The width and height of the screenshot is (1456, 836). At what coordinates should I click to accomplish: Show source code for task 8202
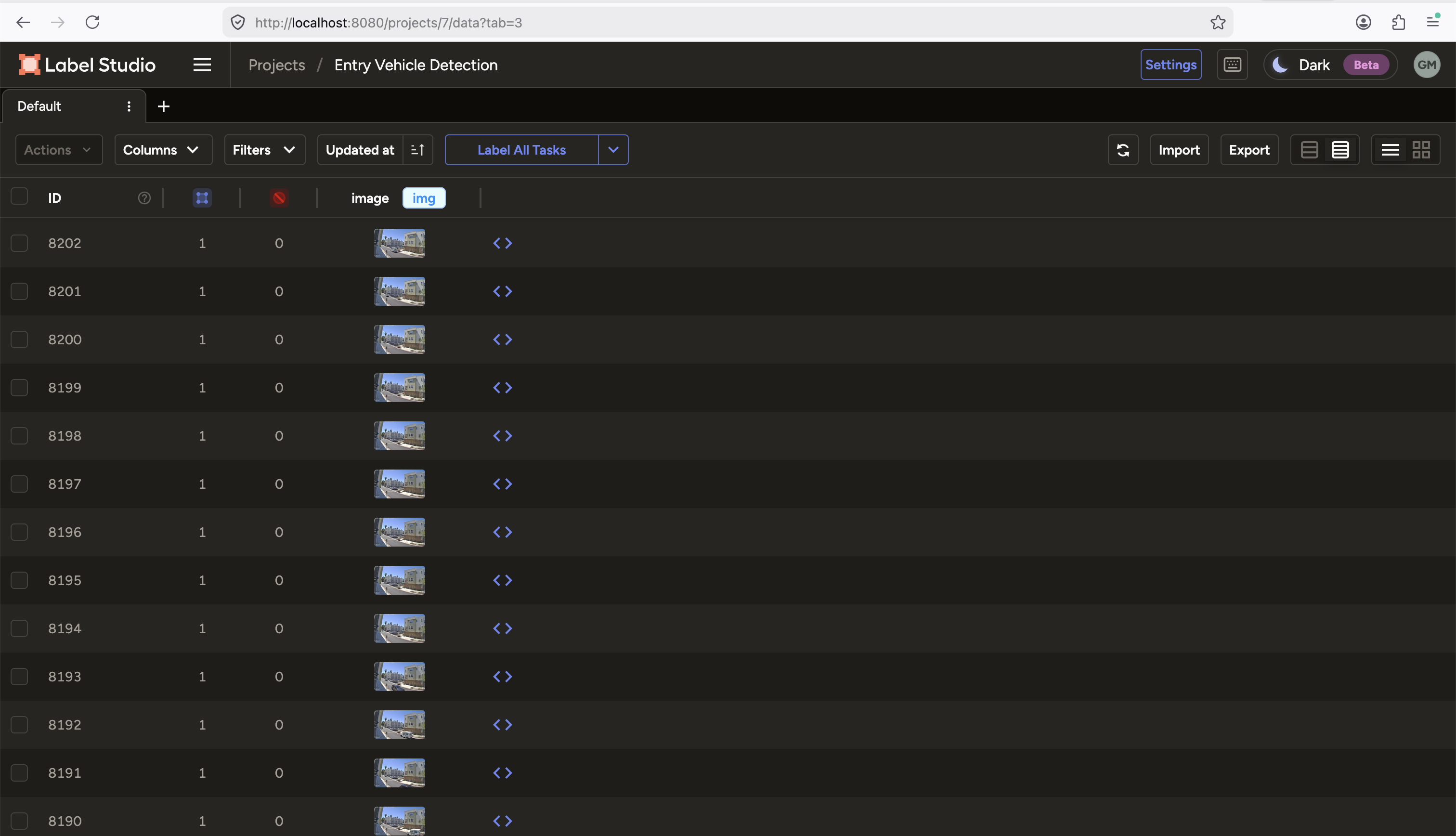(x=502, y=243)
